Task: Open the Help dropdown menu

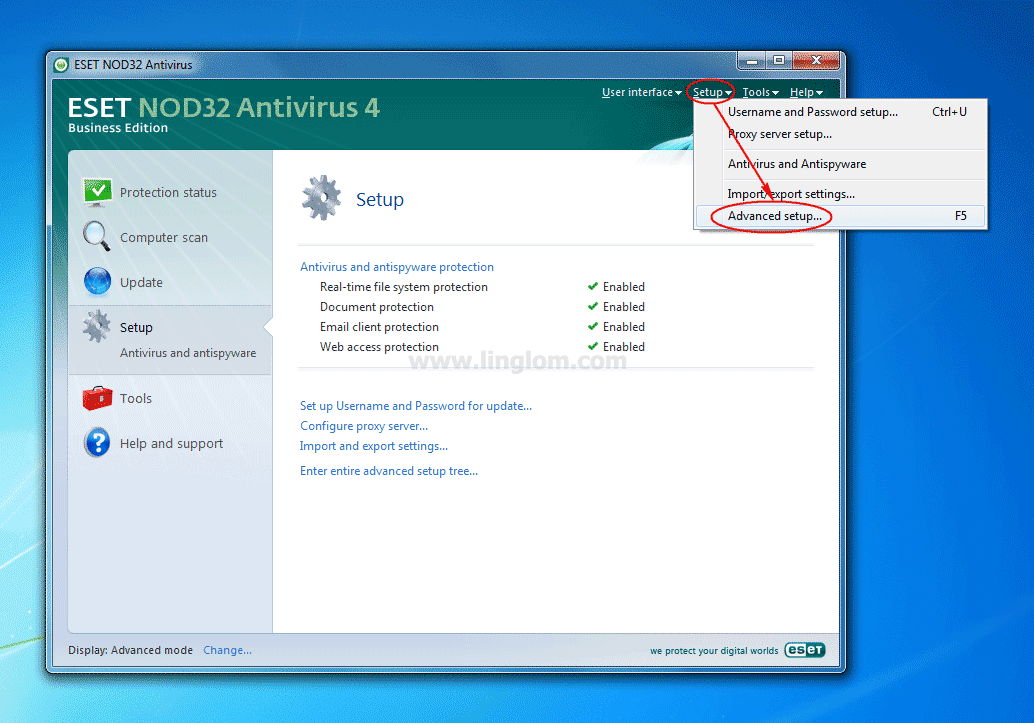Action: (x=806, y=92)
